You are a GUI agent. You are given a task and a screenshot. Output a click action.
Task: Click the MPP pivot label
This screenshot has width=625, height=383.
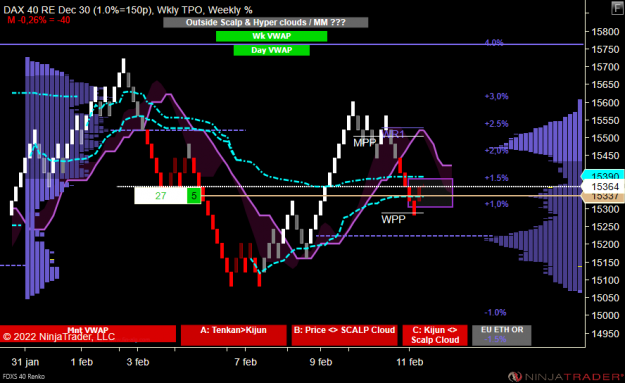pyautogui.click(x=365, y=143)
